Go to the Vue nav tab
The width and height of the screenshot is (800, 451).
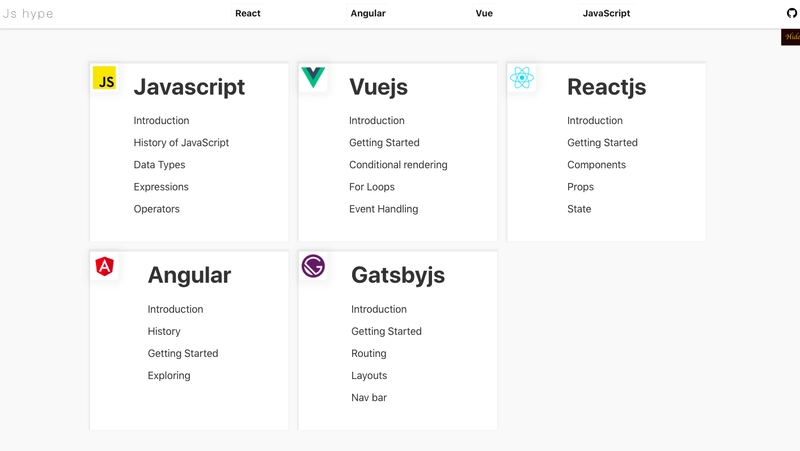tap(484, 13)
